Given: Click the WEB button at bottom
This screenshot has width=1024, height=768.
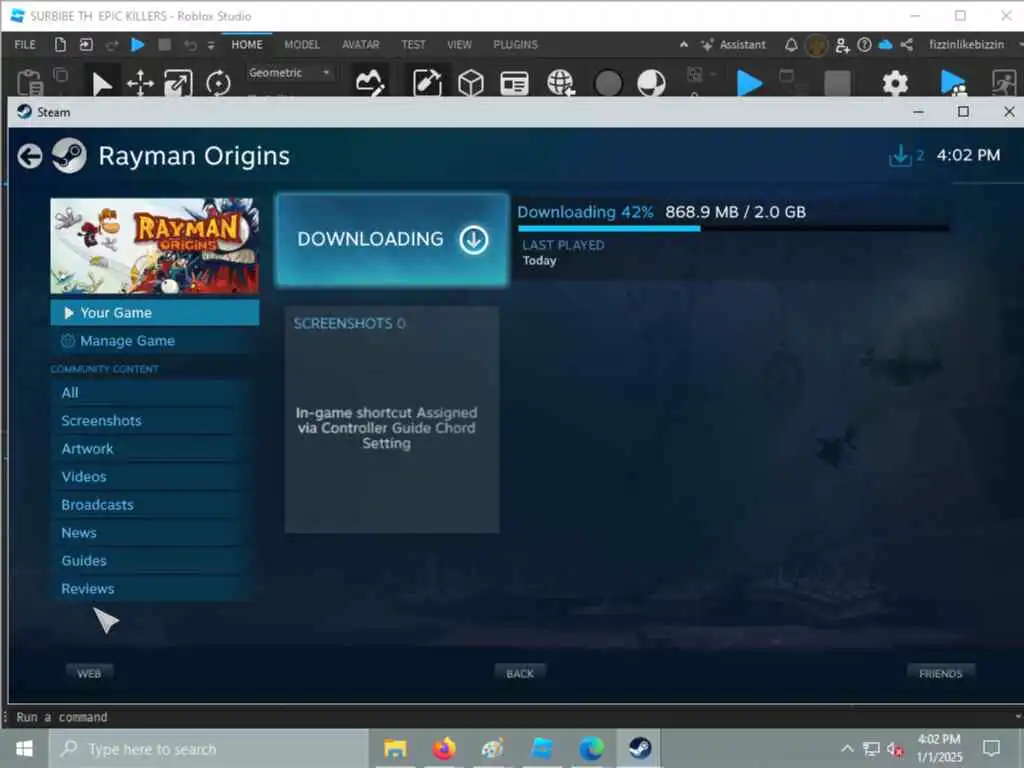Looking at the screenshot, I should pos(89,673).
